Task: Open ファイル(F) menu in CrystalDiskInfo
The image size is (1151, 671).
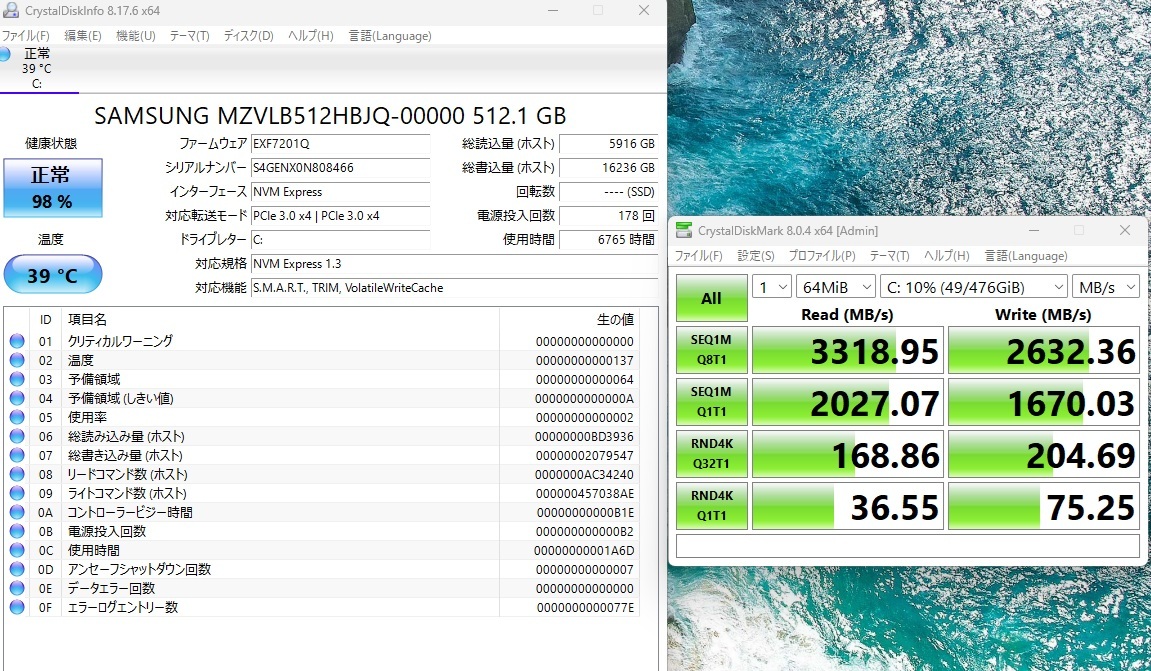Action: [25, 35]
